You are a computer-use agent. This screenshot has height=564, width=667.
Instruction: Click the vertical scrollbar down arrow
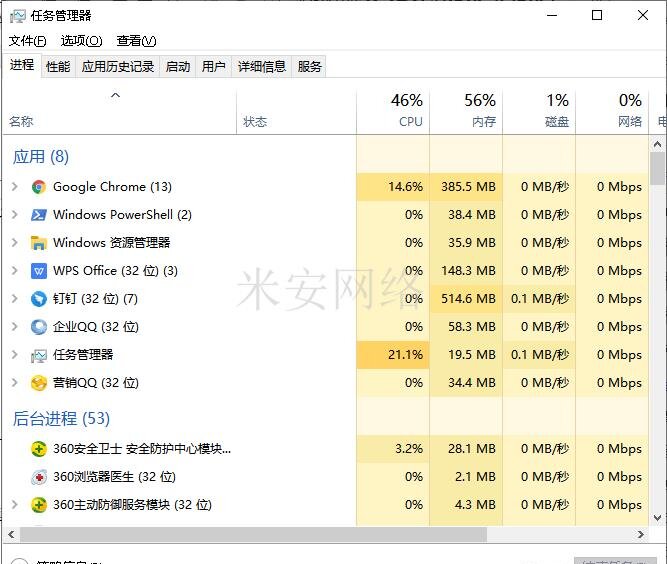(658, 518)
